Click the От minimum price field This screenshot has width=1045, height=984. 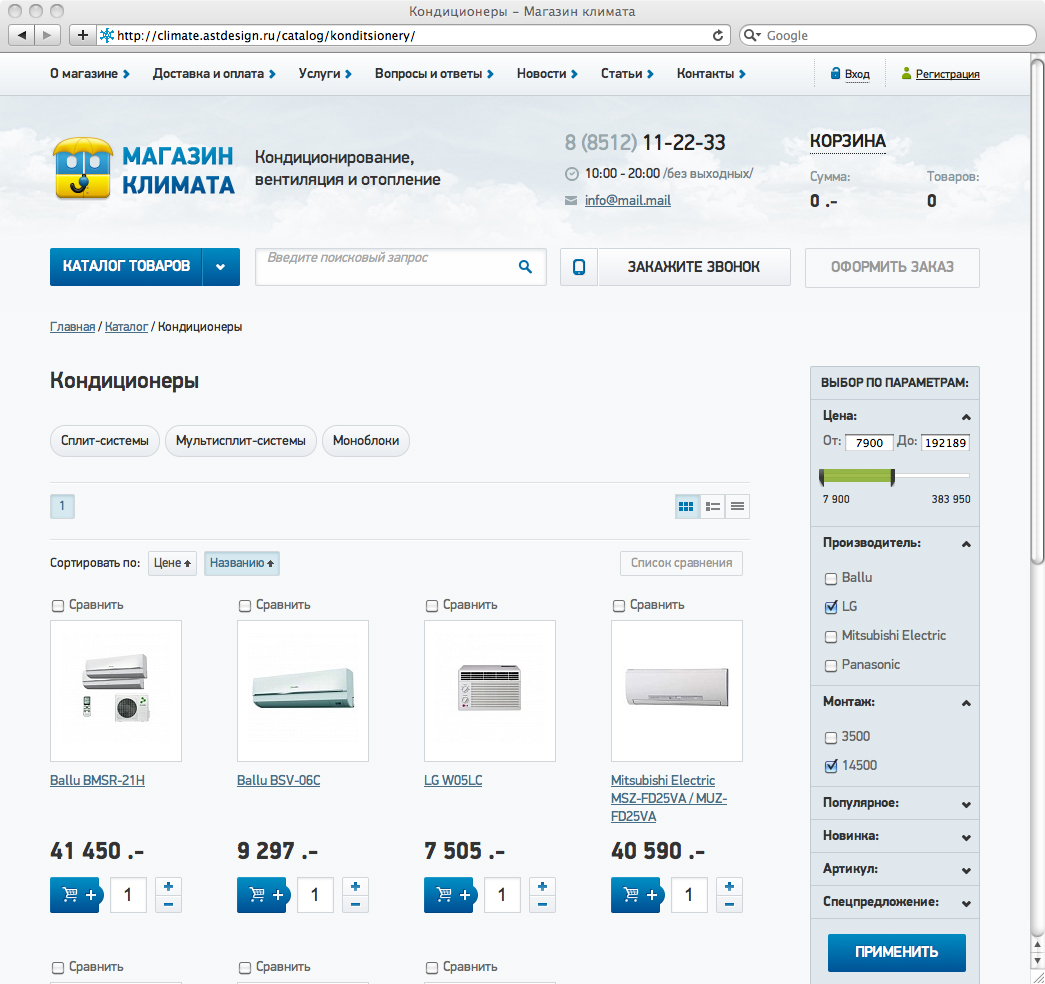click(x=869, y=443)
